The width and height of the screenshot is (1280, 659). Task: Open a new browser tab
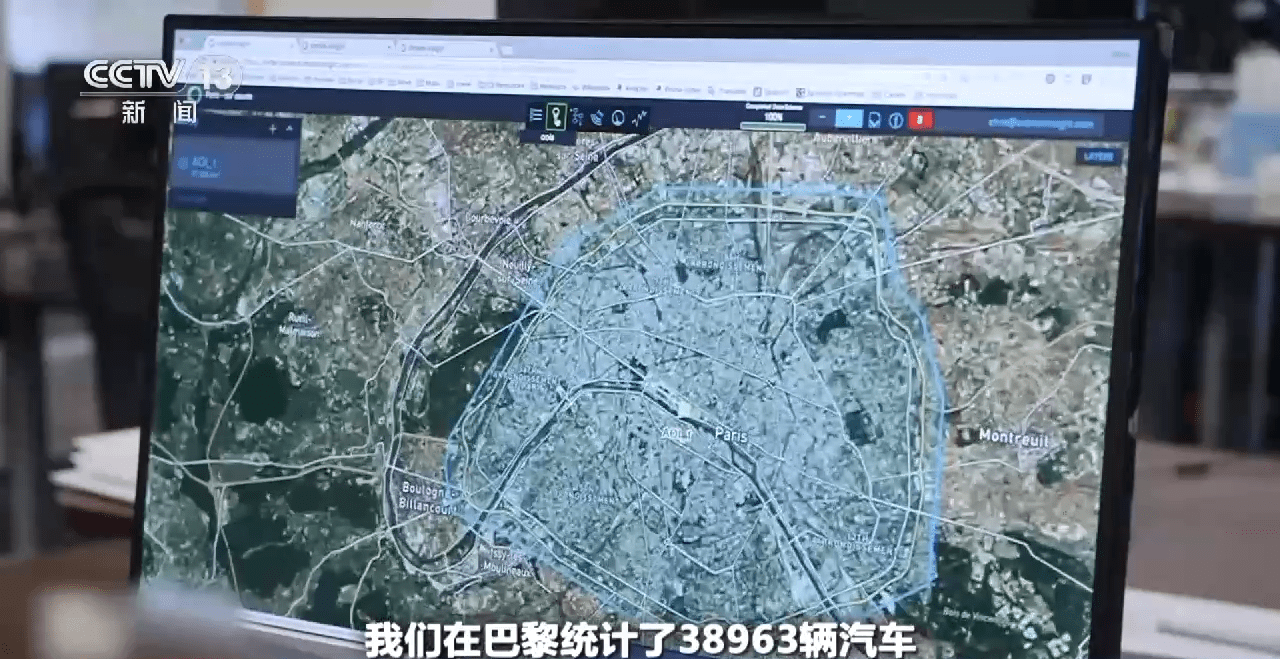[507, 50]
